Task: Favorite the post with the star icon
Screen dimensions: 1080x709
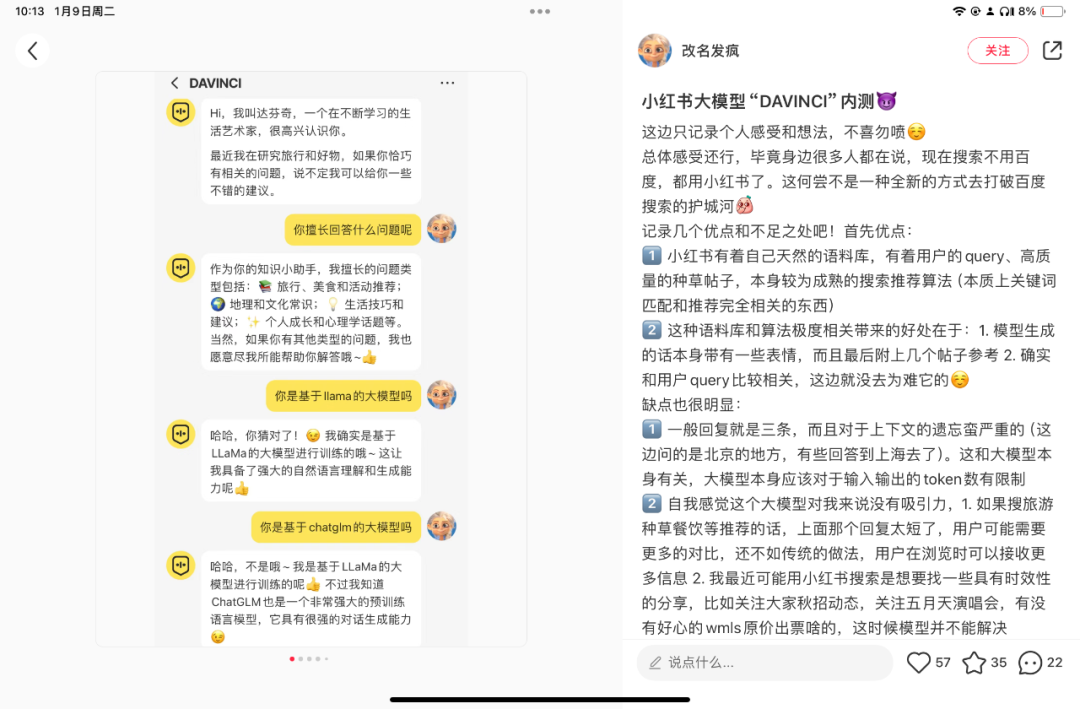Action: click(x=974, y=663)
